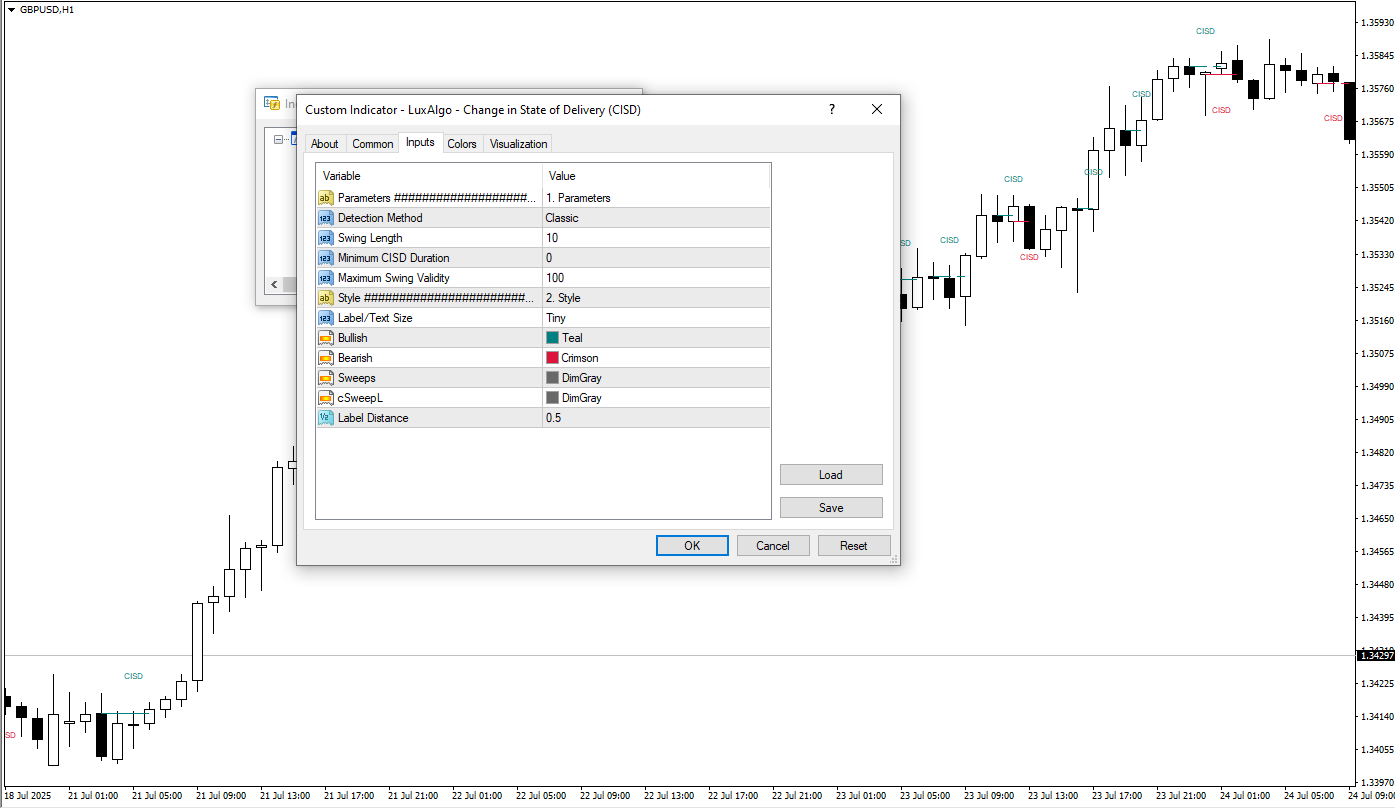Screen dimensions: 1395x808
Task: Click the Reset button
Action: [x=854, y=545]
